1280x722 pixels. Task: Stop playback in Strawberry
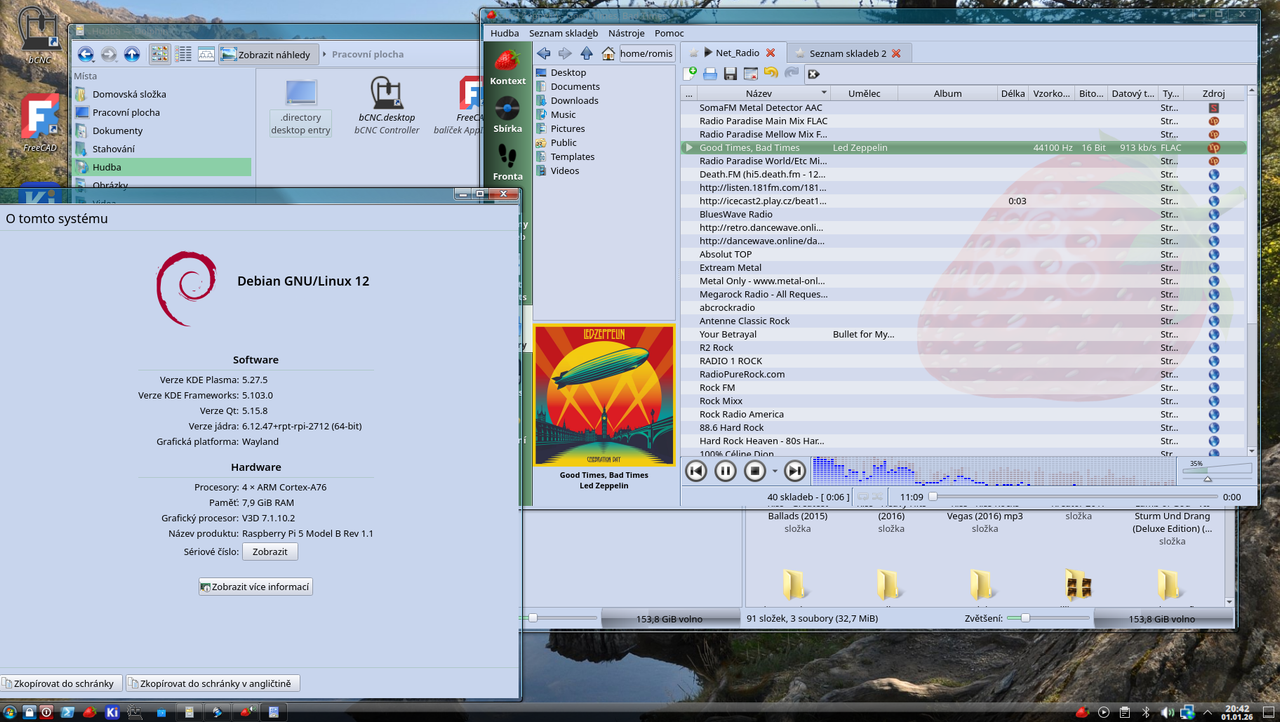point(755,471)
